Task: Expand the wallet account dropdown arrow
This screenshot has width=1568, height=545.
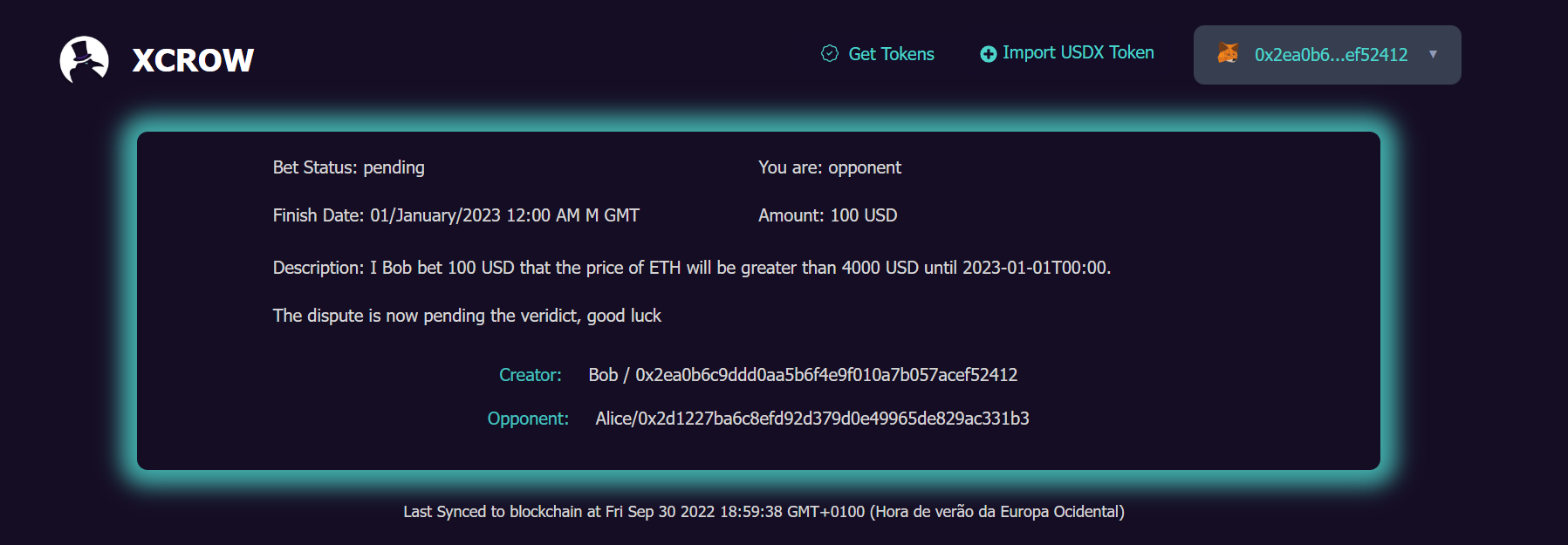Action: (1433, 54)
